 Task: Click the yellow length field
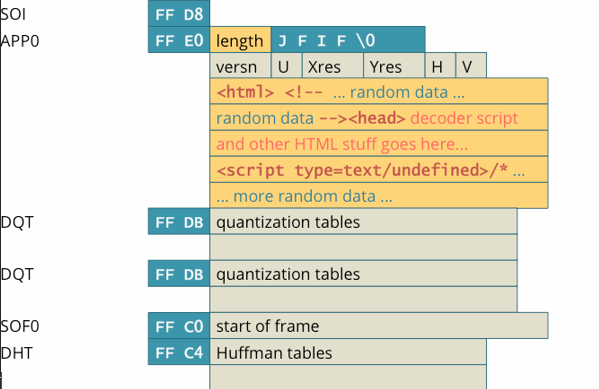(x=240, y=40)
